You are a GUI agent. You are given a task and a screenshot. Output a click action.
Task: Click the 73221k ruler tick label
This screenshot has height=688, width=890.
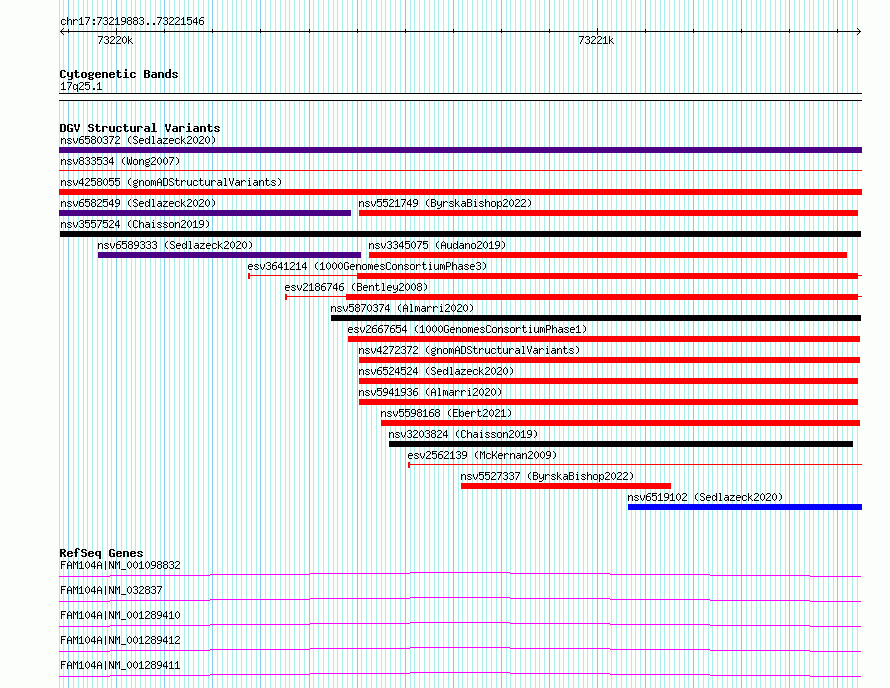[x=596, y=40]
